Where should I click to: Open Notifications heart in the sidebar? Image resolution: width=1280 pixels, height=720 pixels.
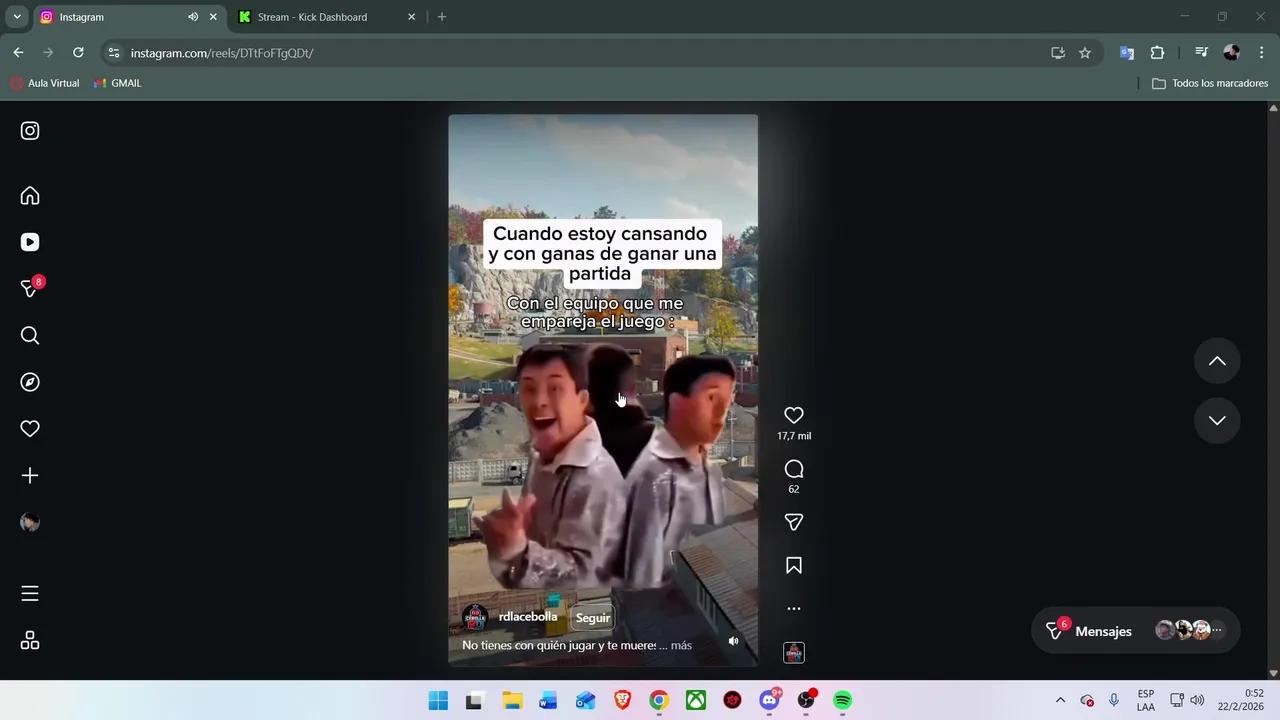30,429
